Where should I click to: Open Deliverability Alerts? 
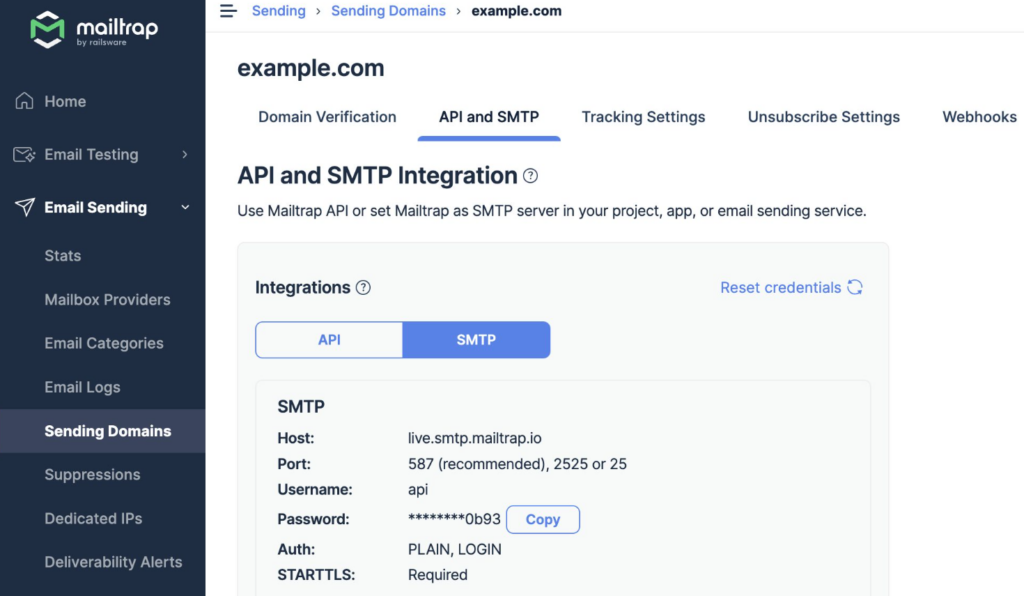pyautogui.click(x=113, y=562)
